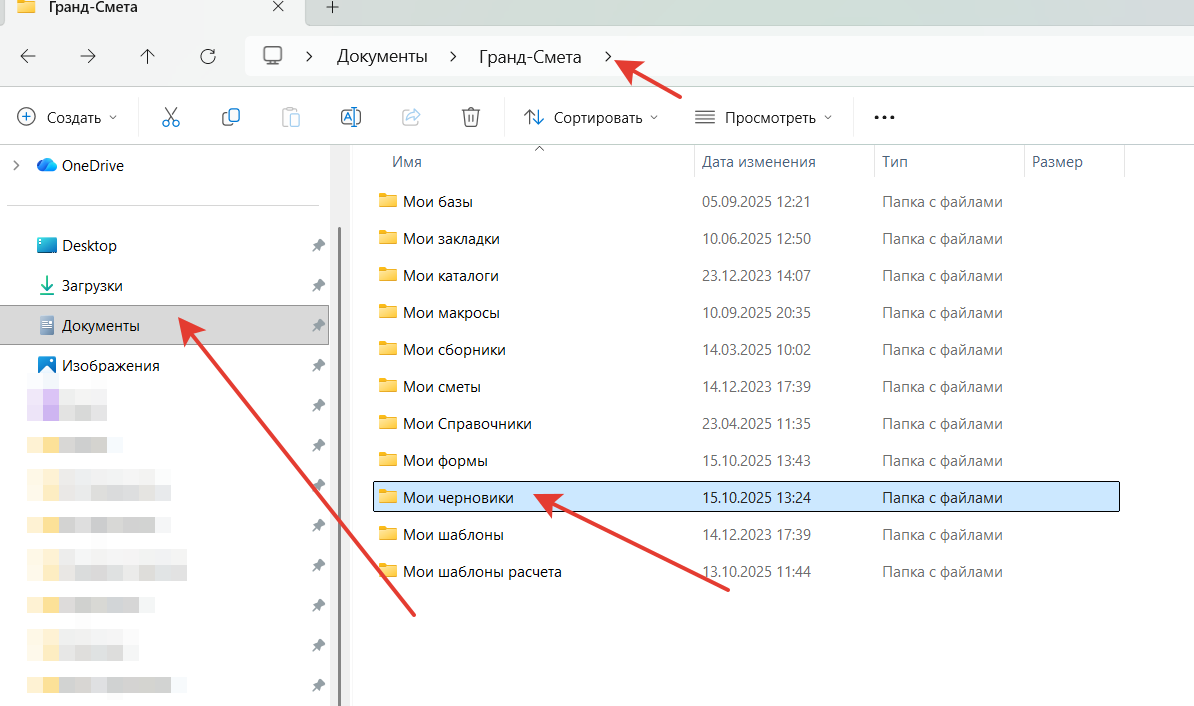The width and height of the screenshot is (1194, 706).
Task: Click the Rename icon in toolbar
Action: (x=351, y=117)
